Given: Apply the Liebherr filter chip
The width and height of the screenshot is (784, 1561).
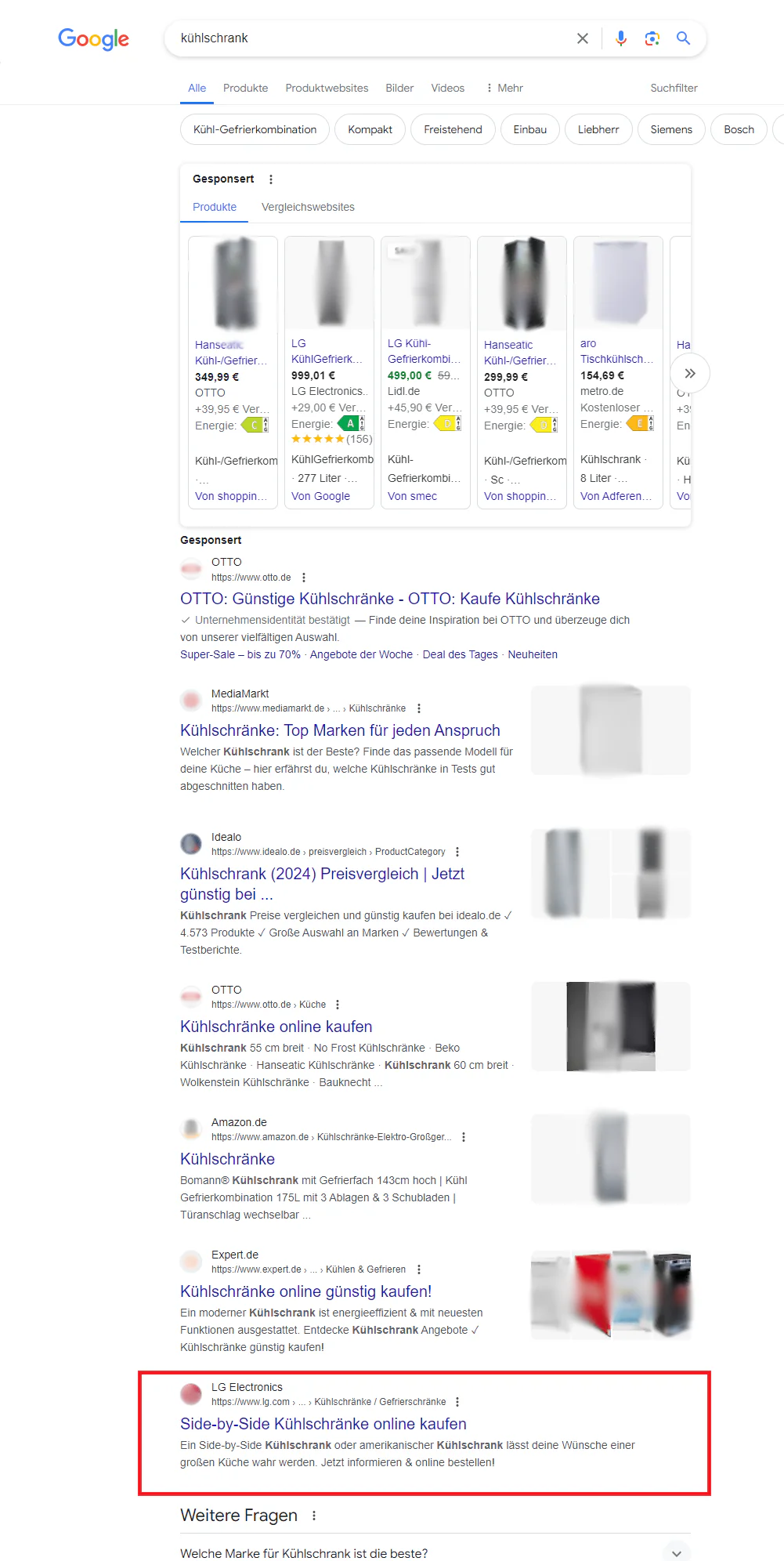Looking at the screenshot, I should click(x=598, y=129).
